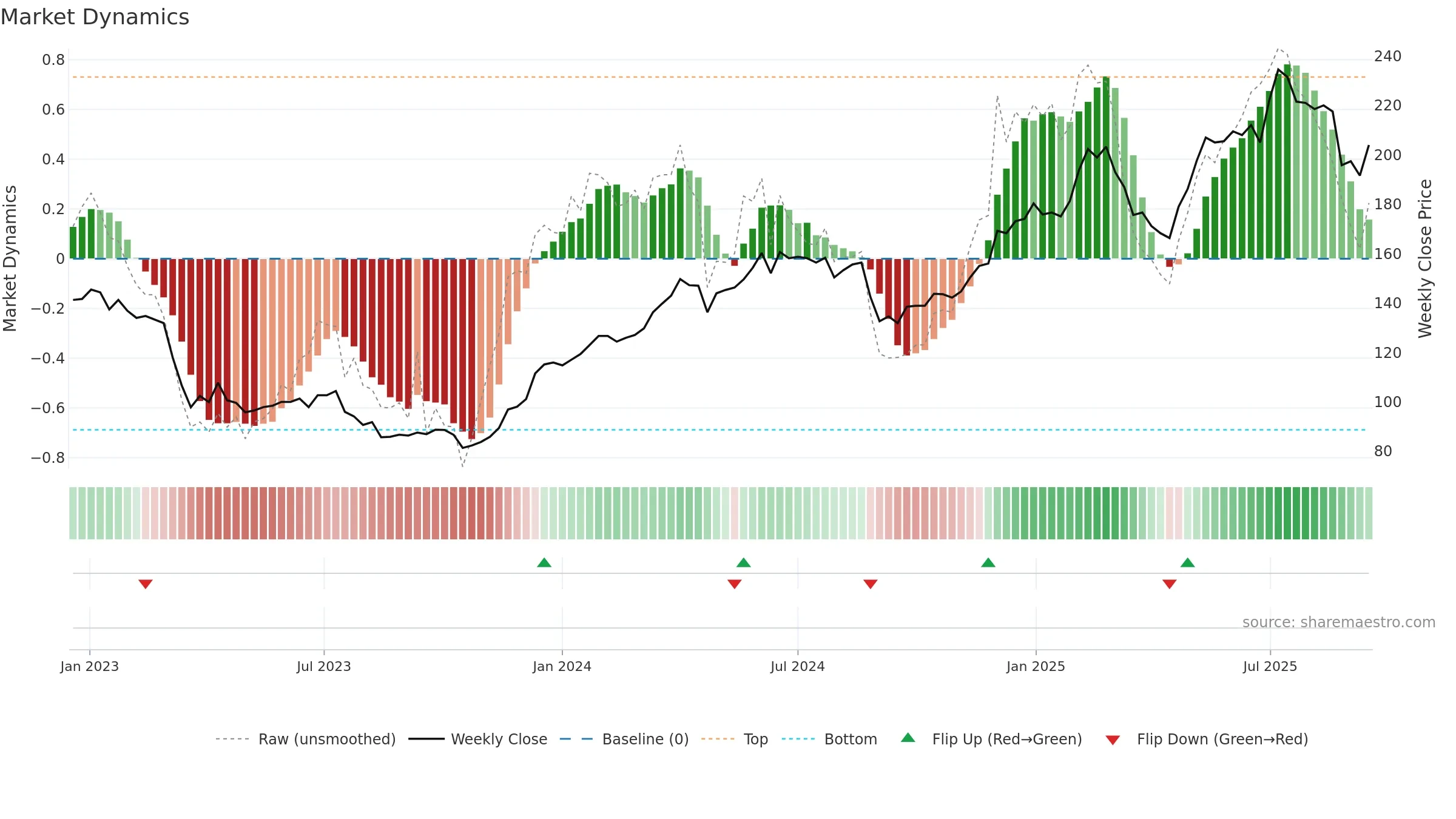Image resolution: width=1456 pixels, height=819 pixels.
Task: Click the orange dashed Top threshold line
Action: [720, 77]
